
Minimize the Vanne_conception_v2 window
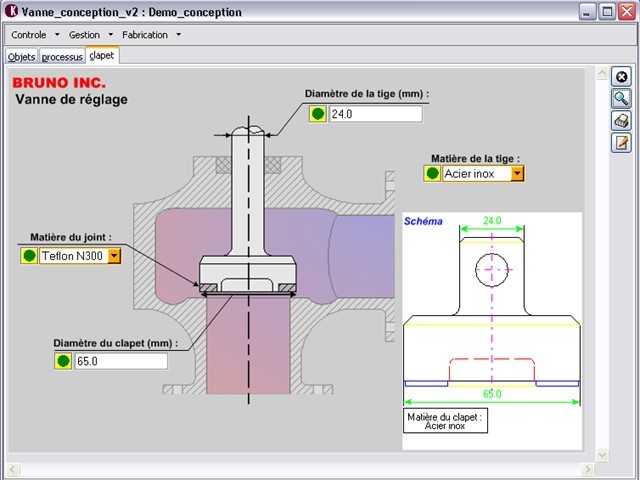(587, 12)
